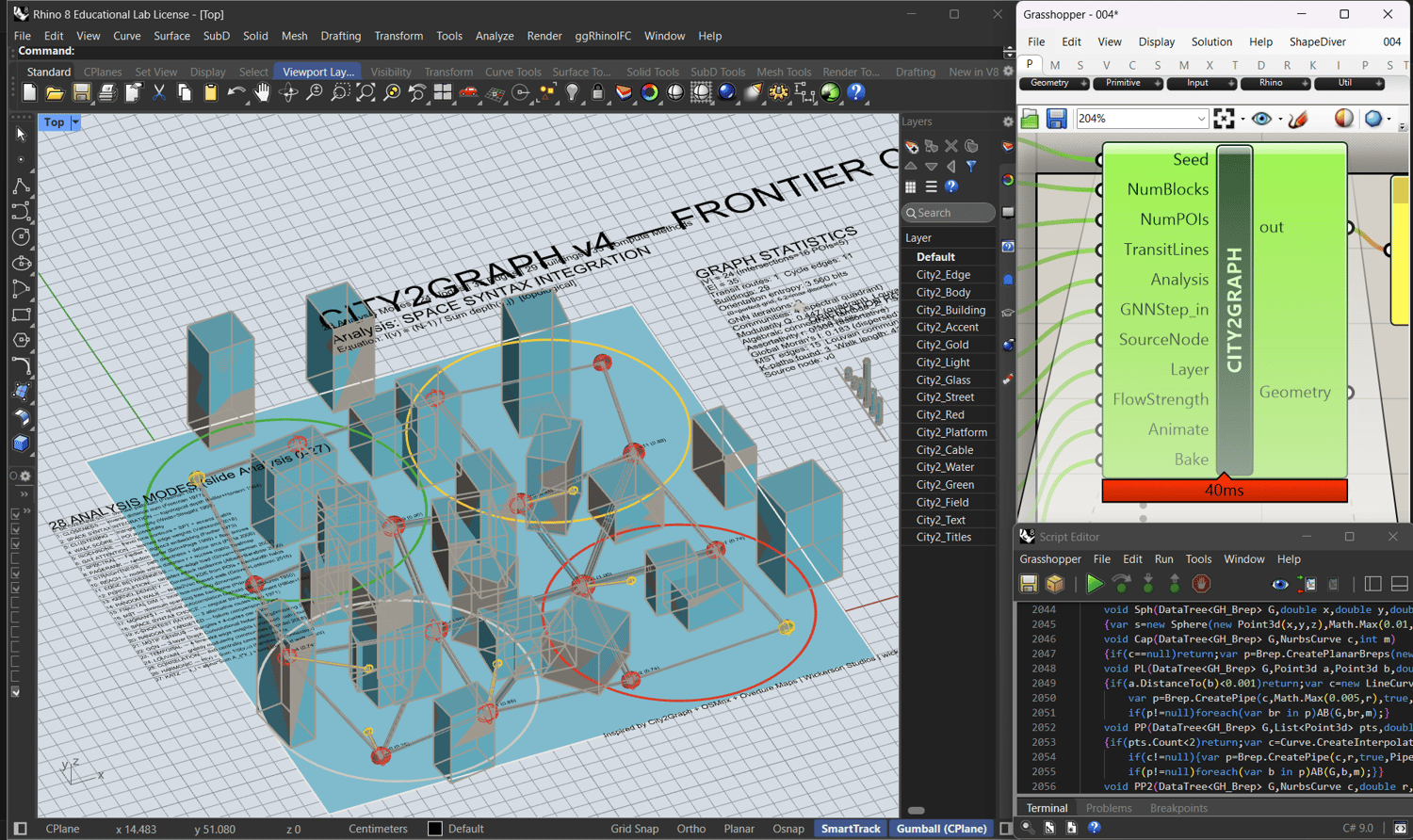The image size is (1413, 840).
Task: Click the Grasshopper zoom extents icon
Action: click(x=1224, y=119)
